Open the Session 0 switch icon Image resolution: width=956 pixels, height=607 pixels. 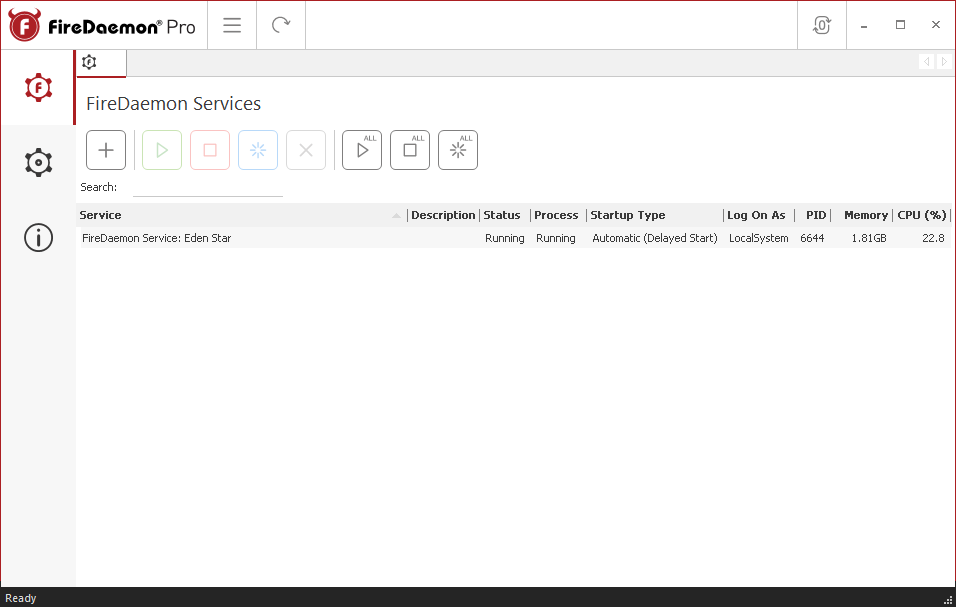(x=822, y=25)
